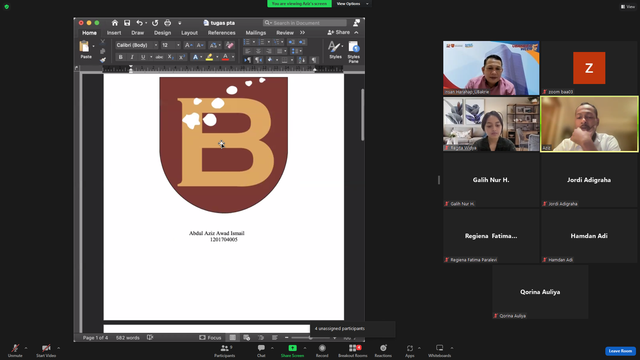Open the Styles gallery
Image resolution: width=640 pixels, height=360 pixels.
(335, 50)
